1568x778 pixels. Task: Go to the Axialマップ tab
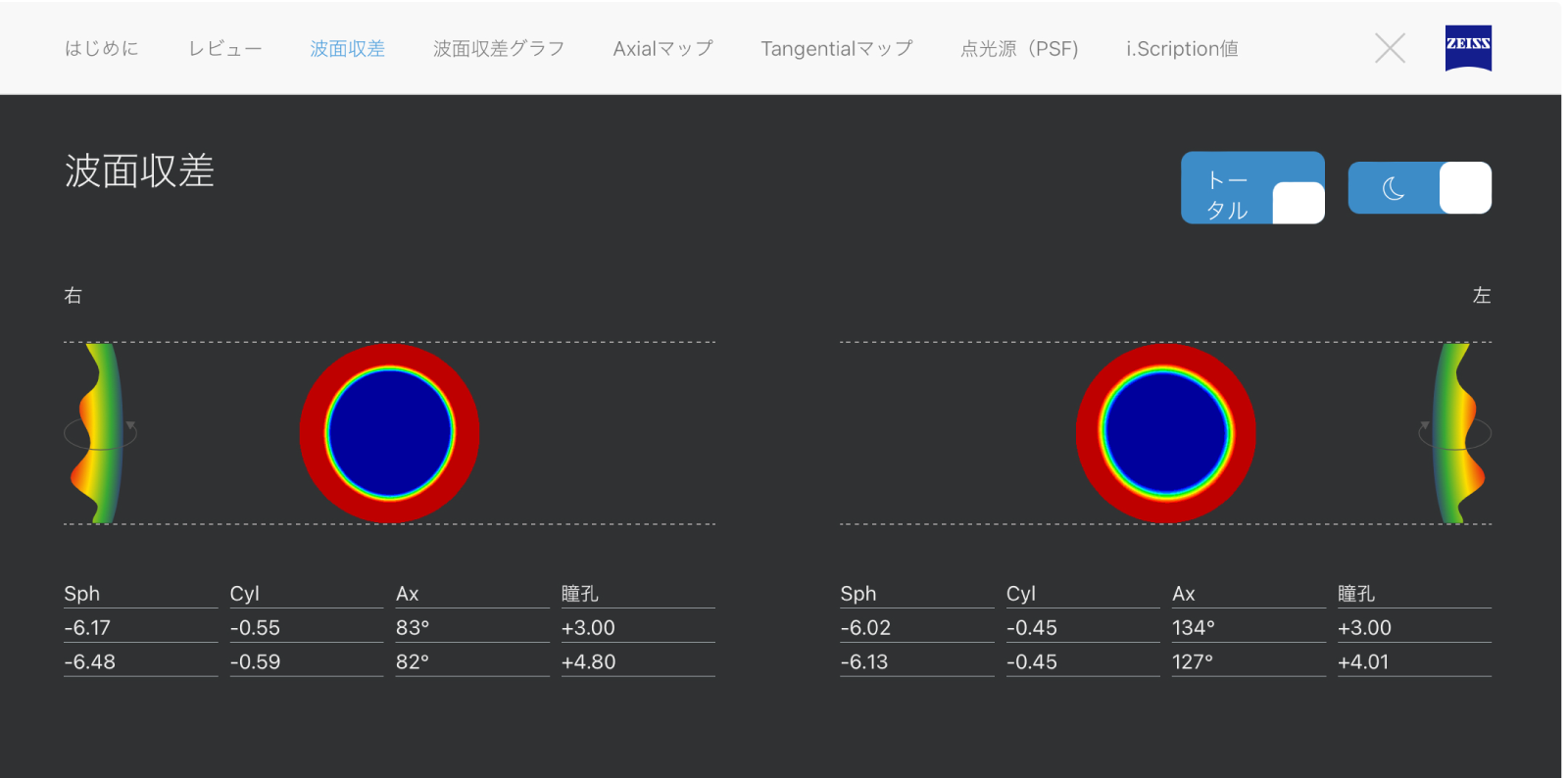[663, 48]
